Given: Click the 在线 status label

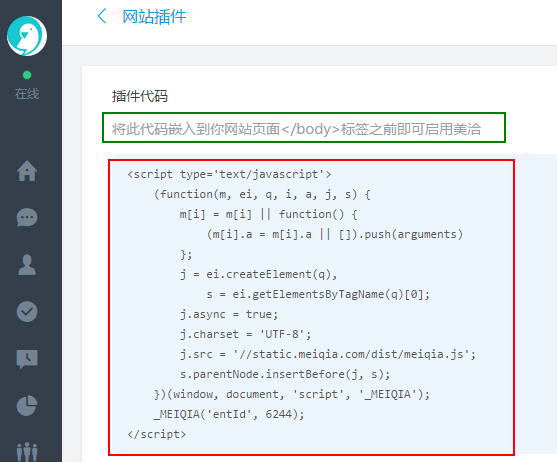Looking at the screenshot, I should 27,94.
